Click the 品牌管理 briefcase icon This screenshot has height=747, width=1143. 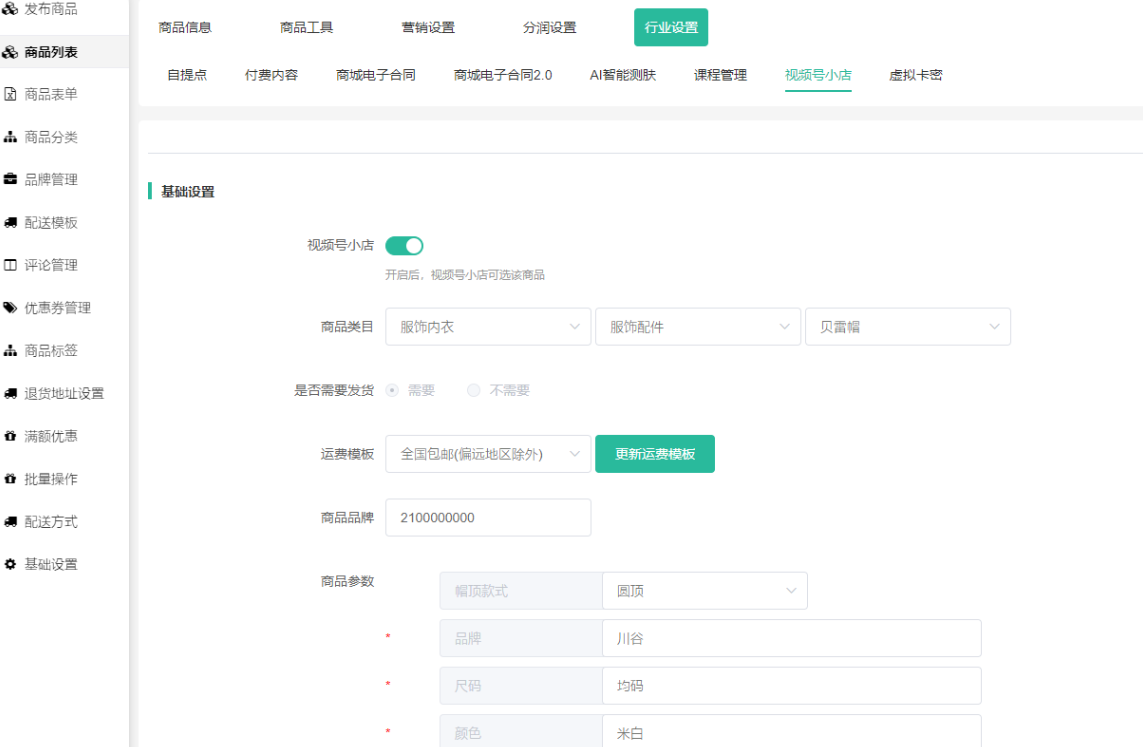[x=10, y=180]
